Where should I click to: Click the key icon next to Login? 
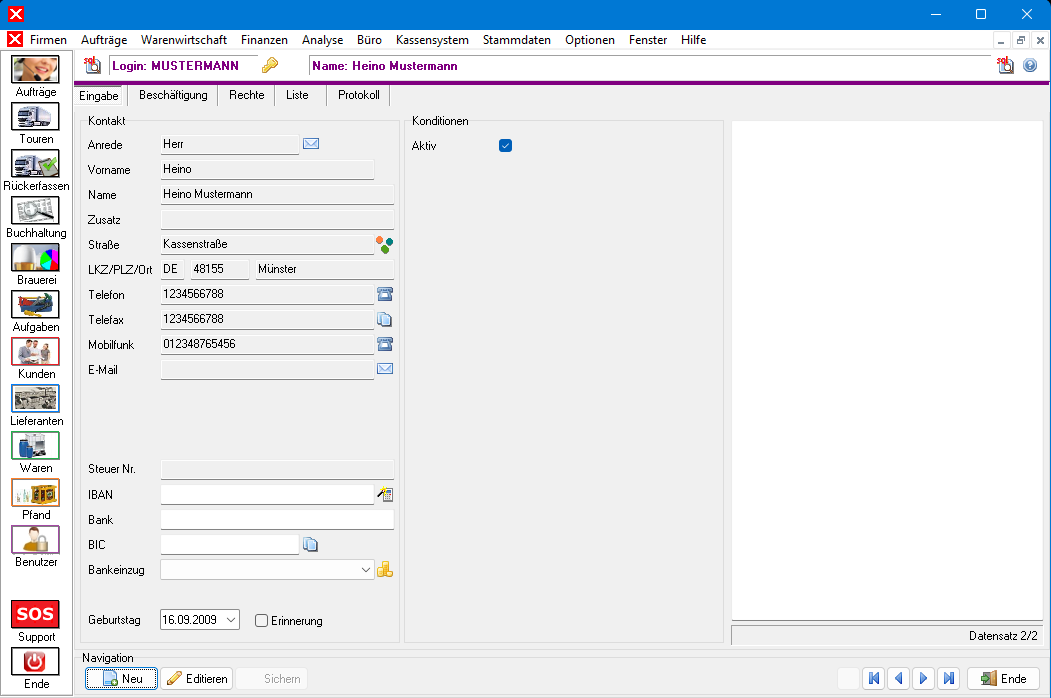[269, 66]
